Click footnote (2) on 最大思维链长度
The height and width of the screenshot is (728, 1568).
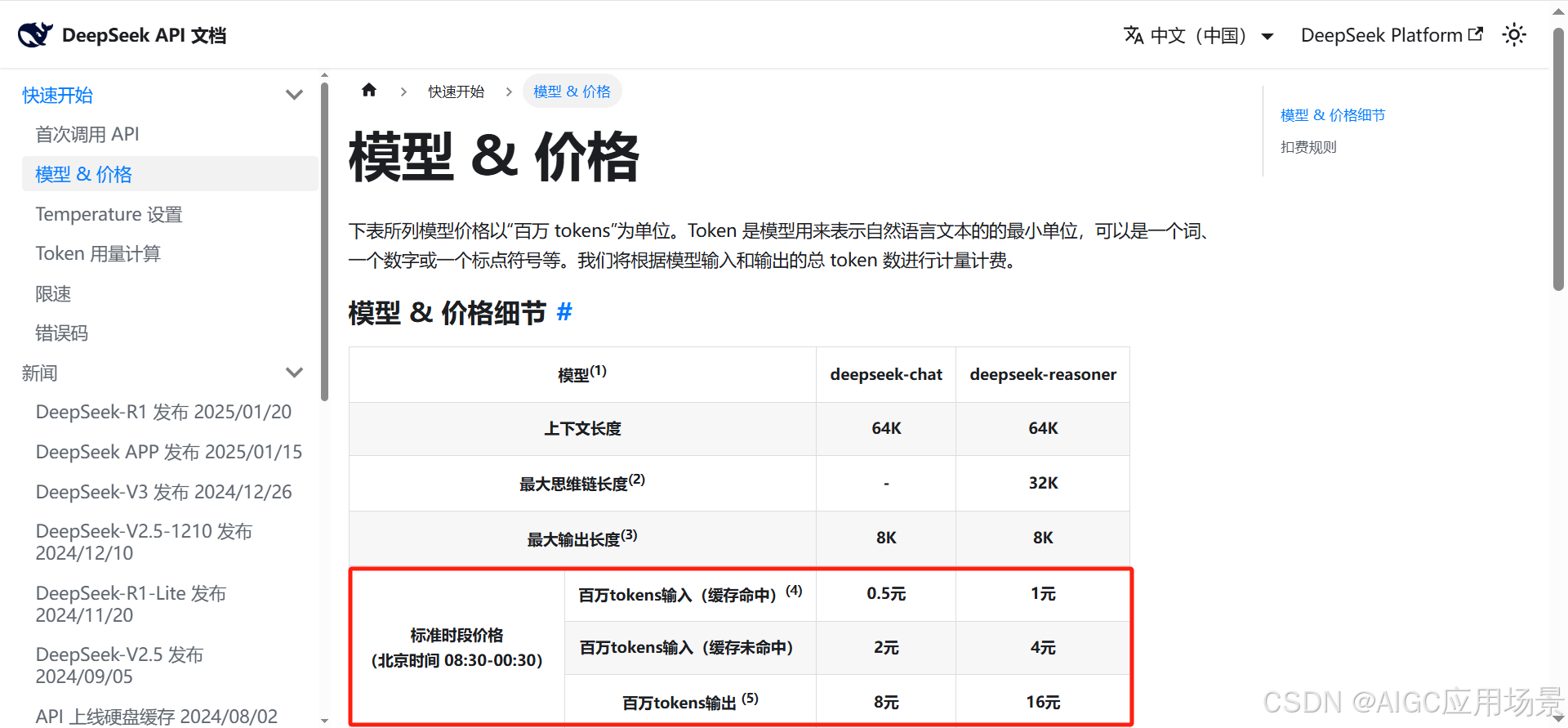pos(637,479)
